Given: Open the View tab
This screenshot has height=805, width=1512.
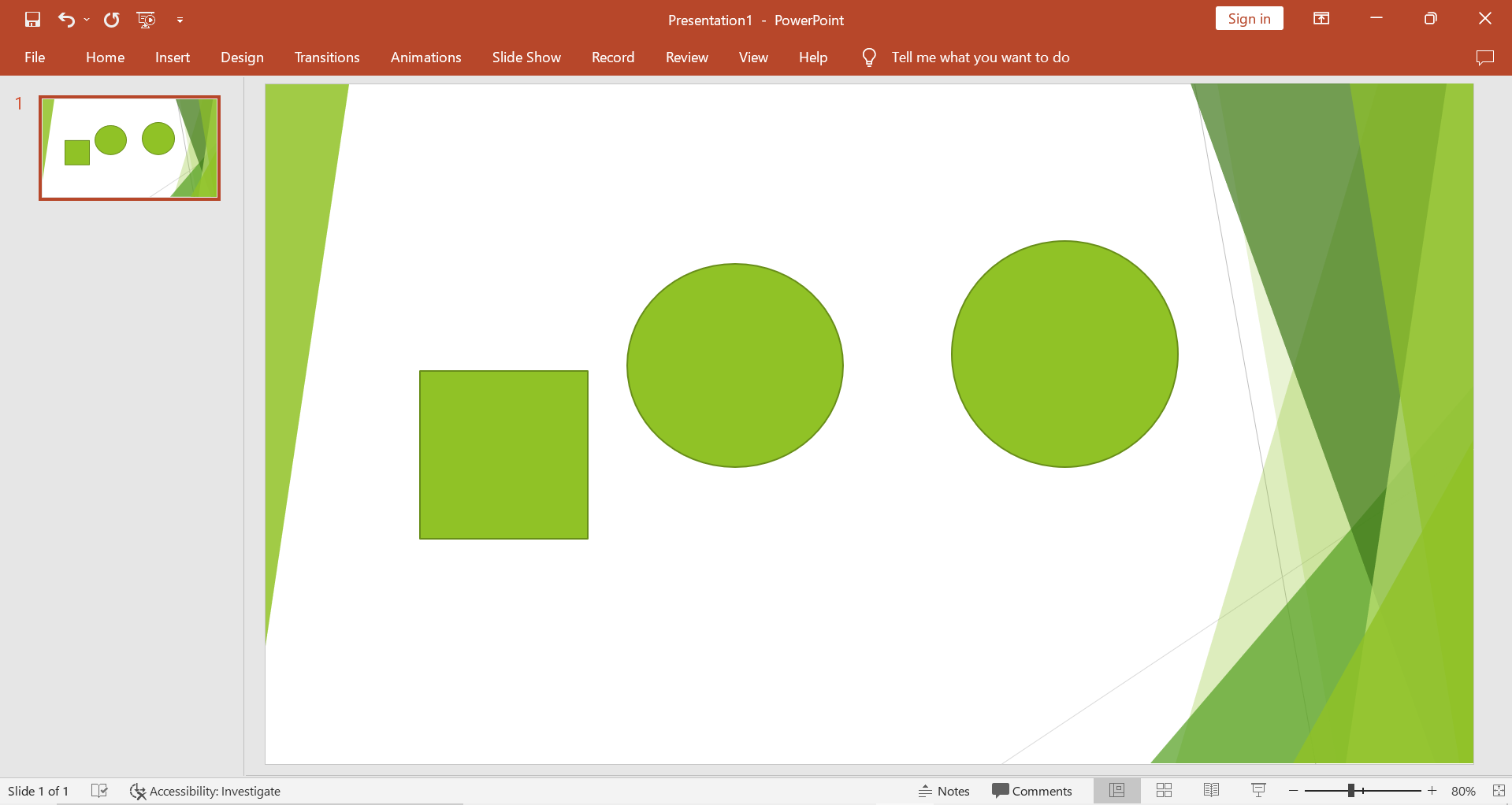Looking at the screenshot, I should 753,57.
